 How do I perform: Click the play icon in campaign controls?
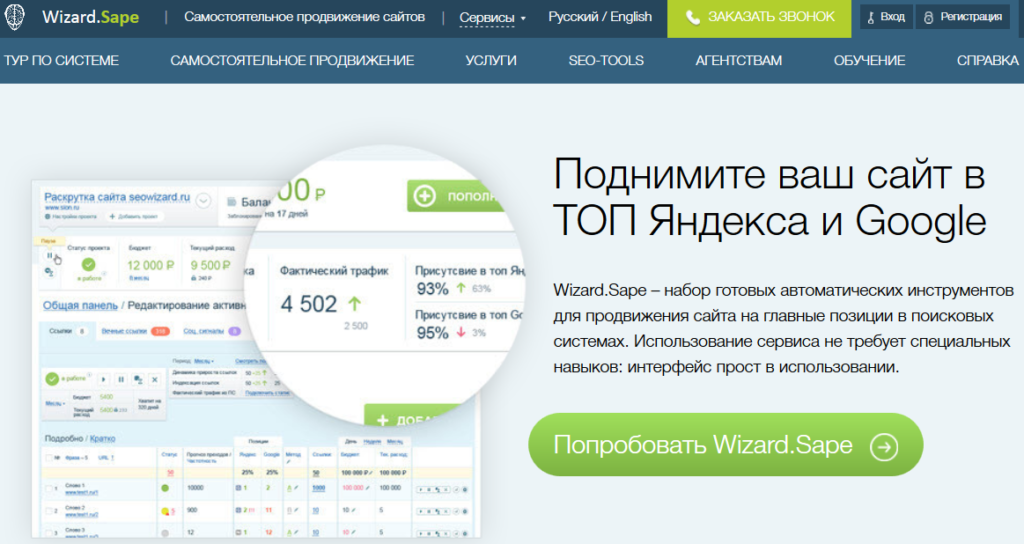[104, 379]
